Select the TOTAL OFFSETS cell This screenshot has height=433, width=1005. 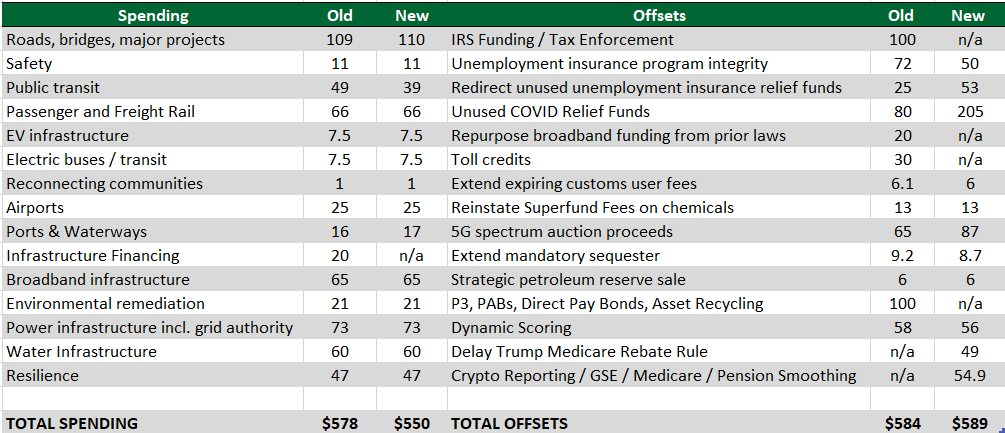(x=659, y=423)
